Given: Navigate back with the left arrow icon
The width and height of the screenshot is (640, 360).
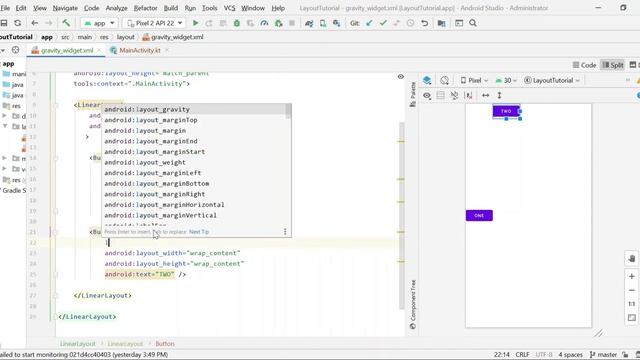Looking at the screenshot, I should [x=35, y=23].
